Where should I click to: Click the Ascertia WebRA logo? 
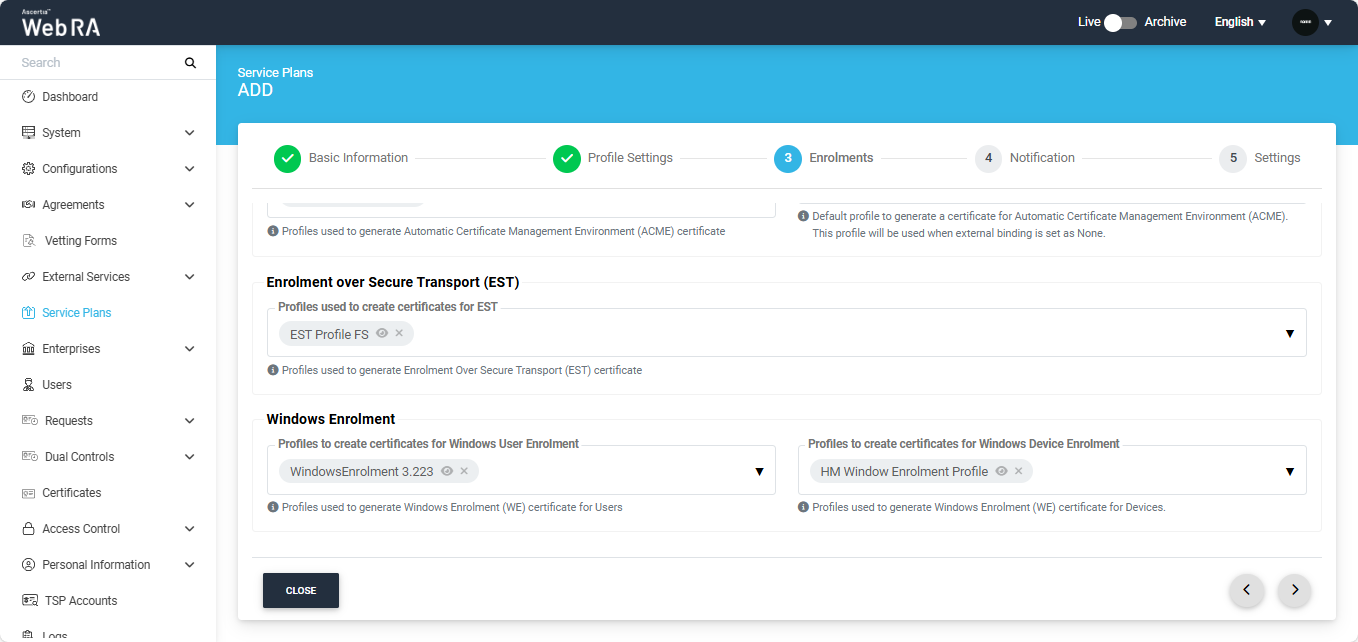point(61,23)
